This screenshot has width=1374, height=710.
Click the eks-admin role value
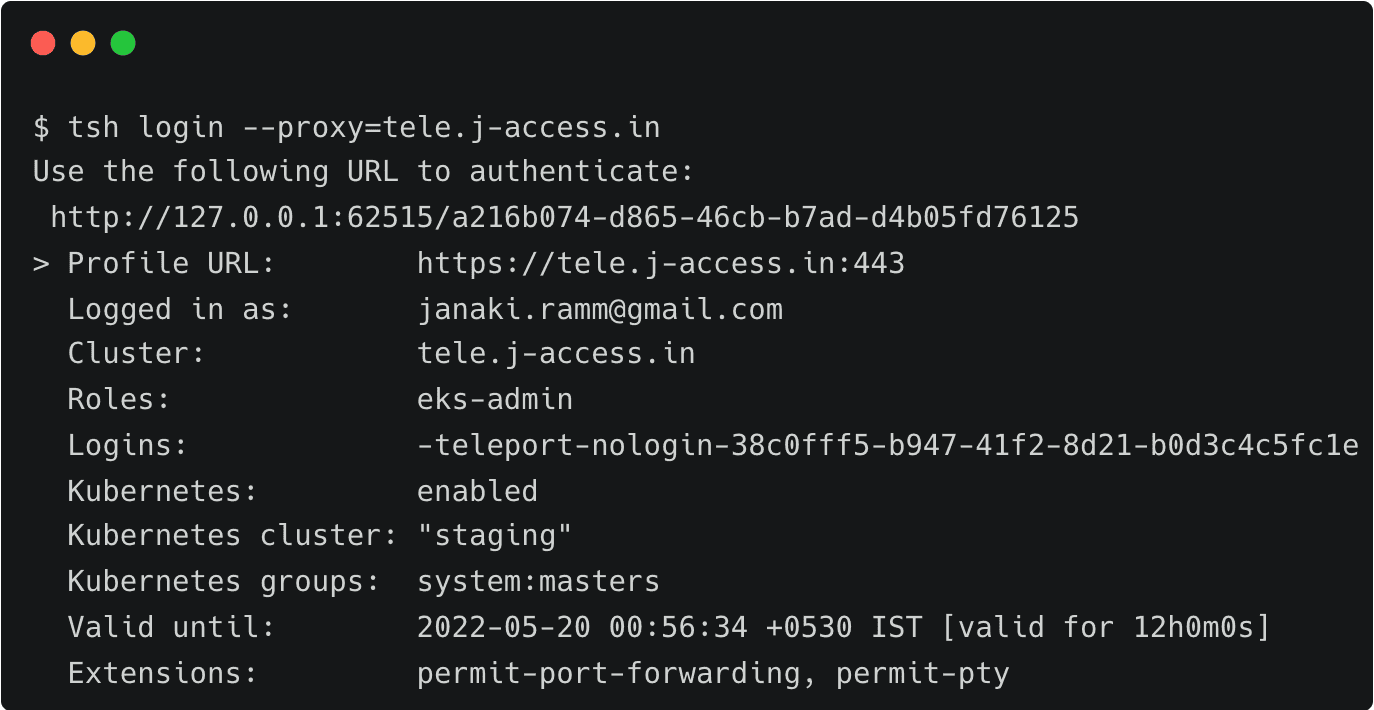(495, 400)
